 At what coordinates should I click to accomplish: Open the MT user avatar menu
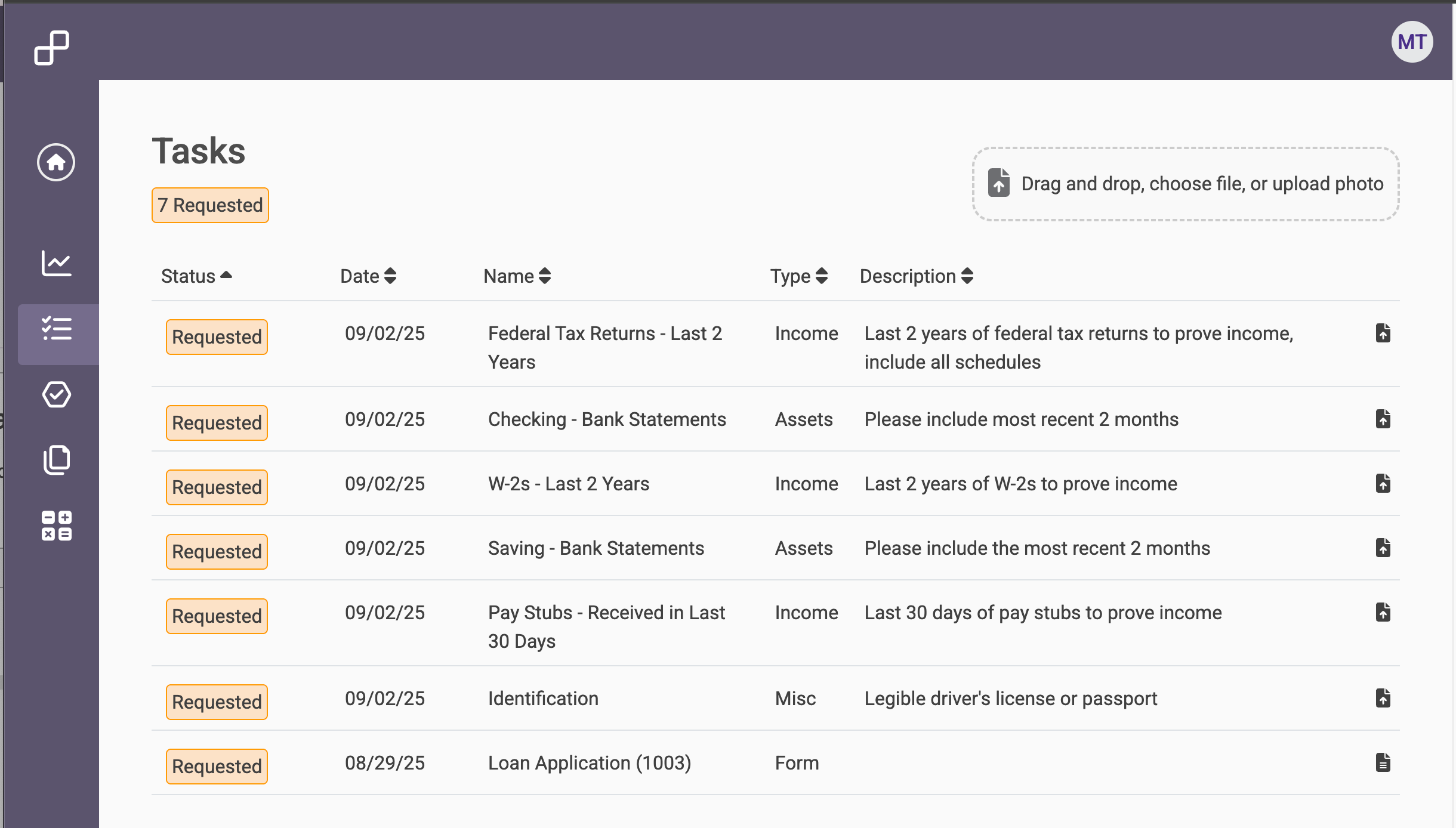click(1412, 42)
